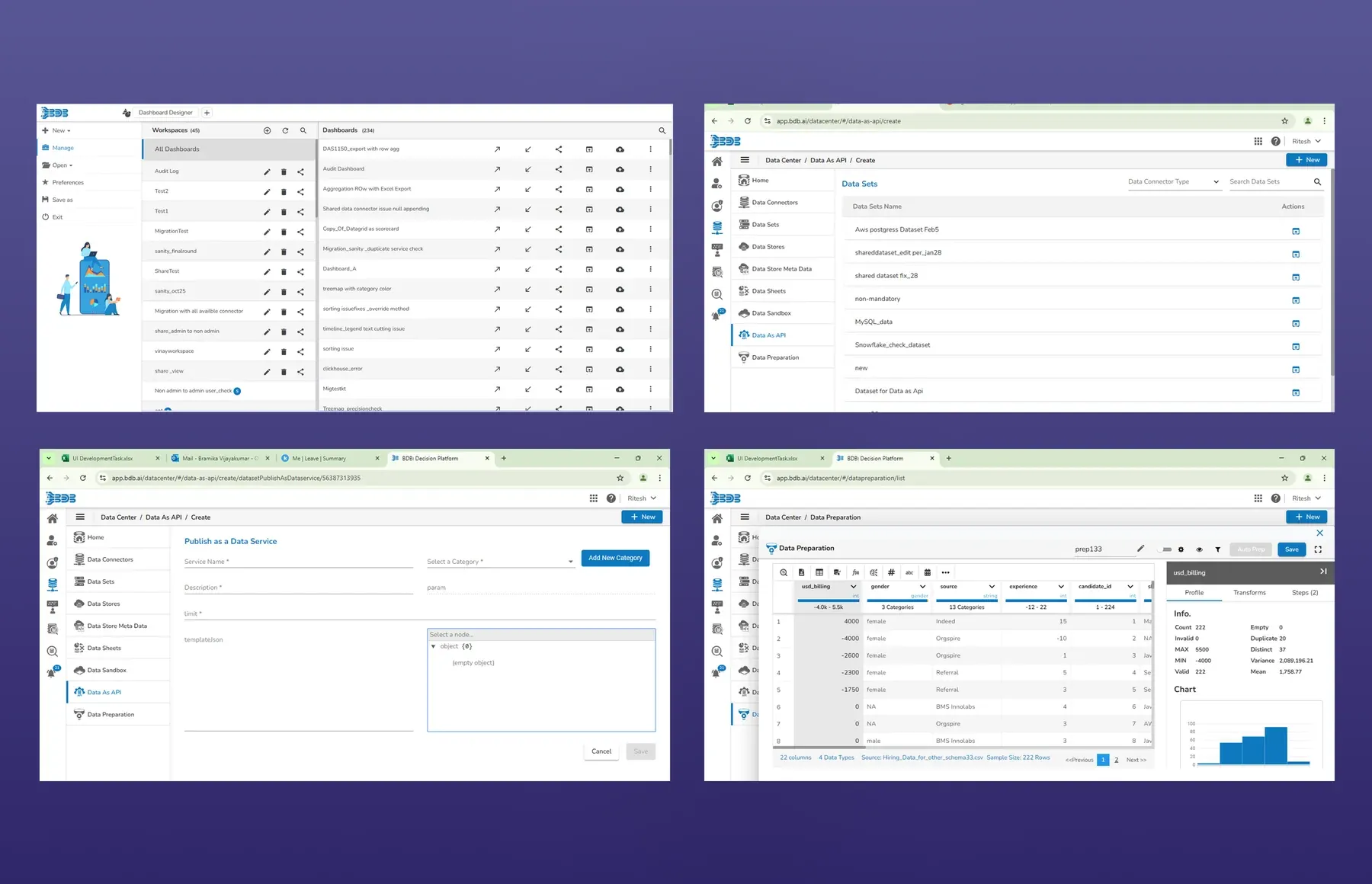Toggle the eye preview icon in Data Preparation
Viewport: 1372px width, 884px height.
tap(1199, 549)
